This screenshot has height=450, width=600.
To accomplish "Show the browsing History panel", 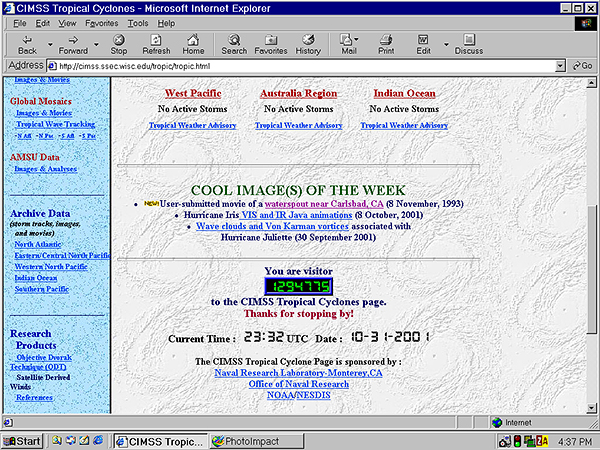I will point(308,42).
